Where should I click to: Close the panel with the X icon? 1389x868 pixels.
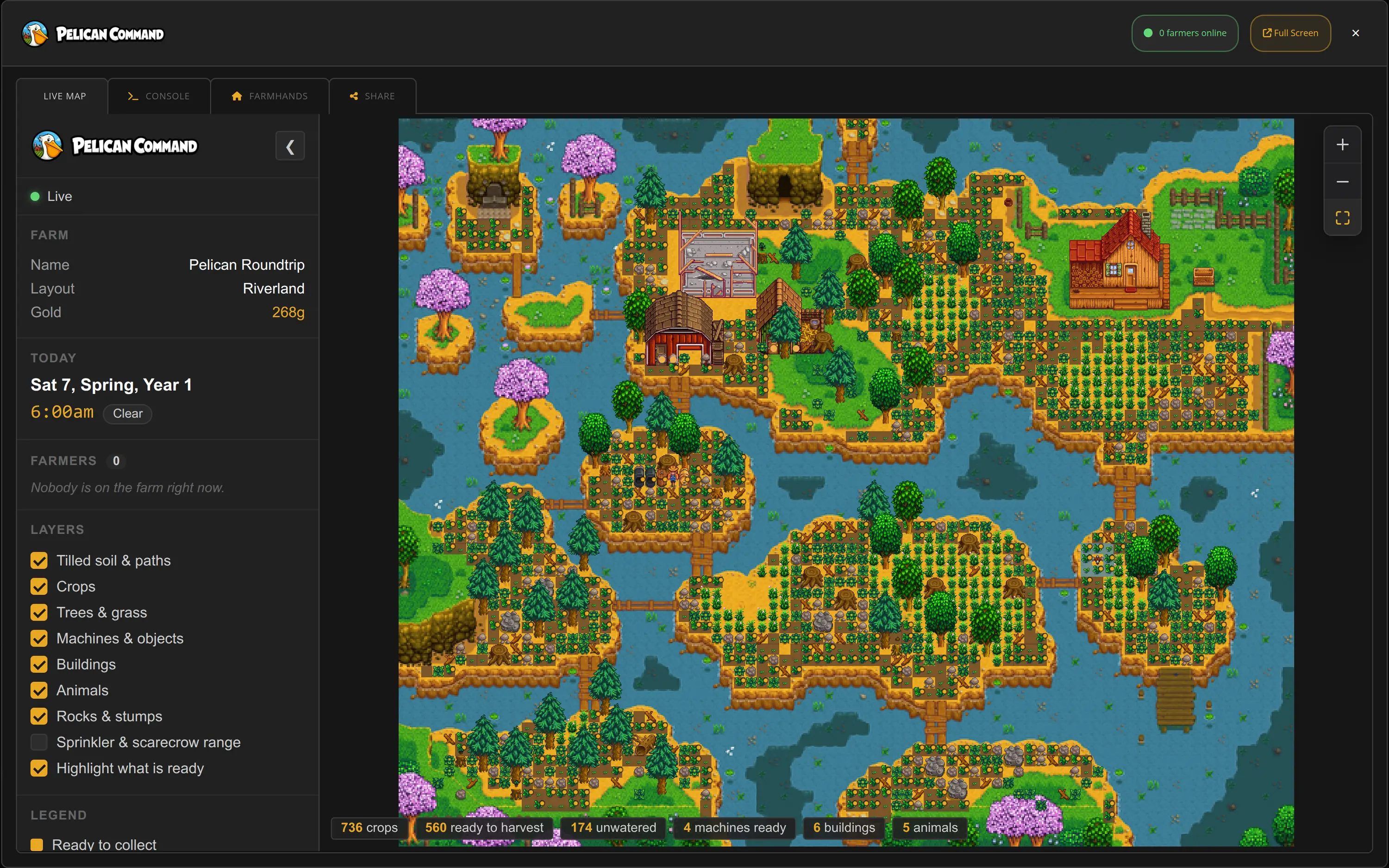1356,33
